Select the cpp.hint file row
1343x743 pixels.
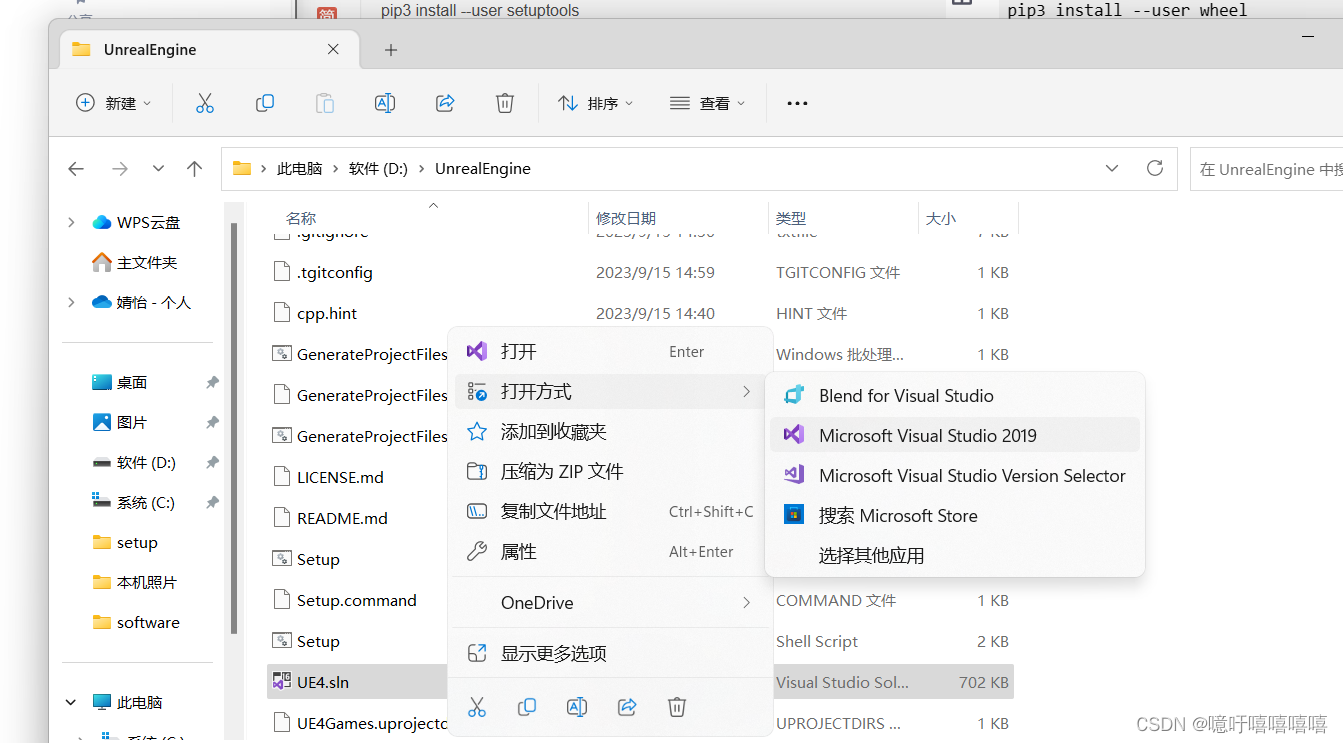(640, 313)
